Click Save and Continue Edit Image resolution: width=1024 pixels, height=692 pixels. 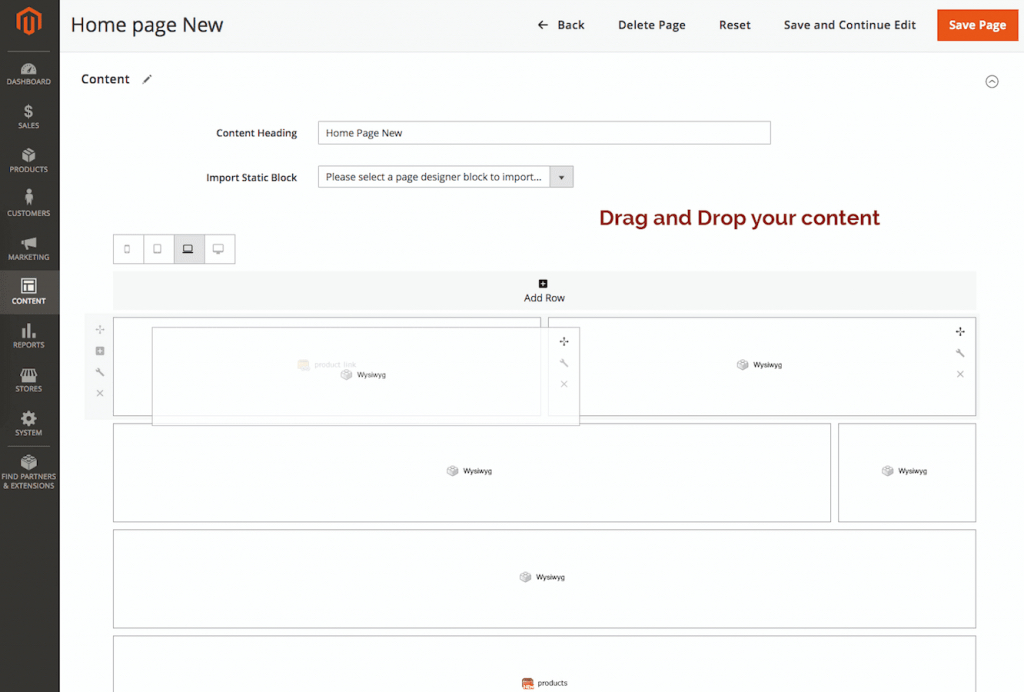point(850,25)
